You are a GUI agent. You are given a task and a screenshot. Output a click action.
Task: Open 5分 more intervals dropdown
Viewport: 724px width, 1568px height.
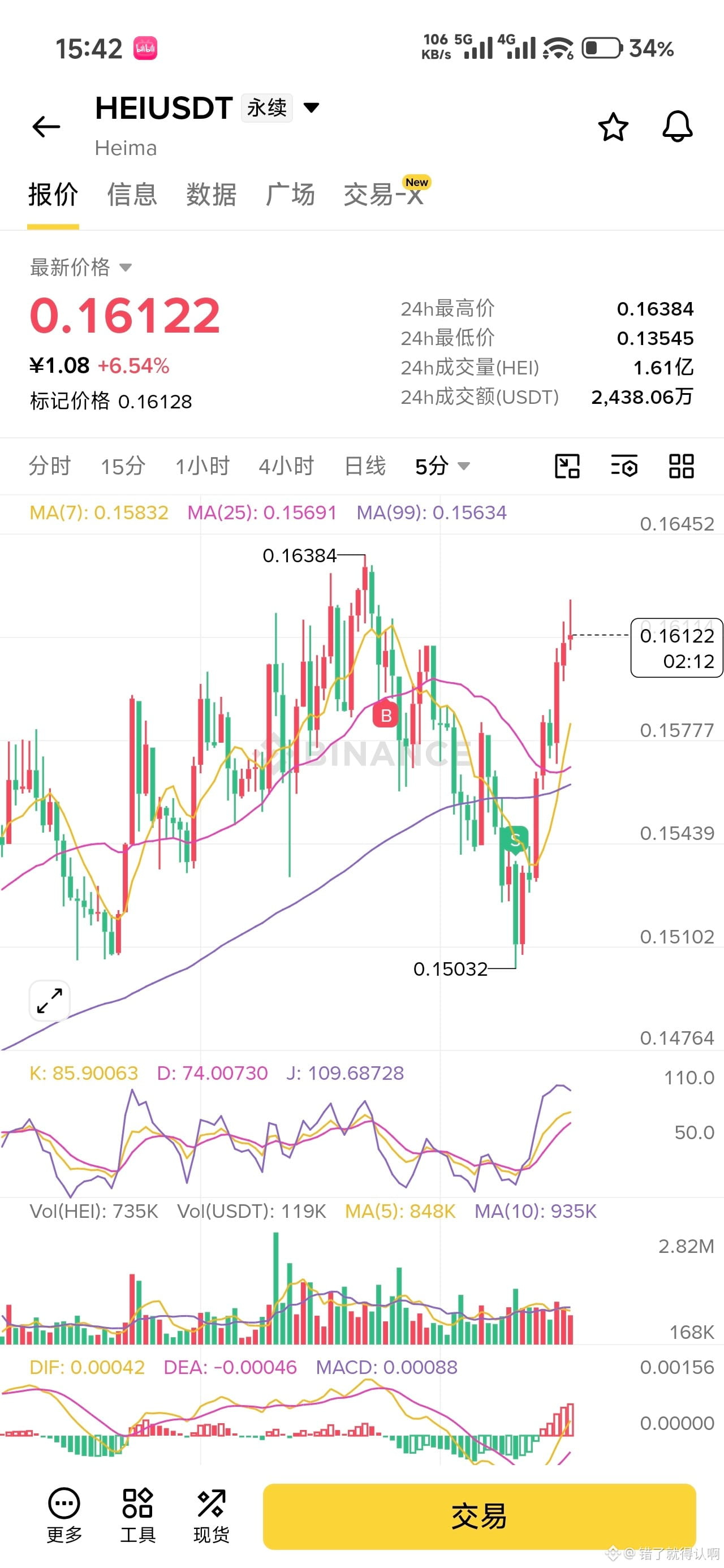443,466
